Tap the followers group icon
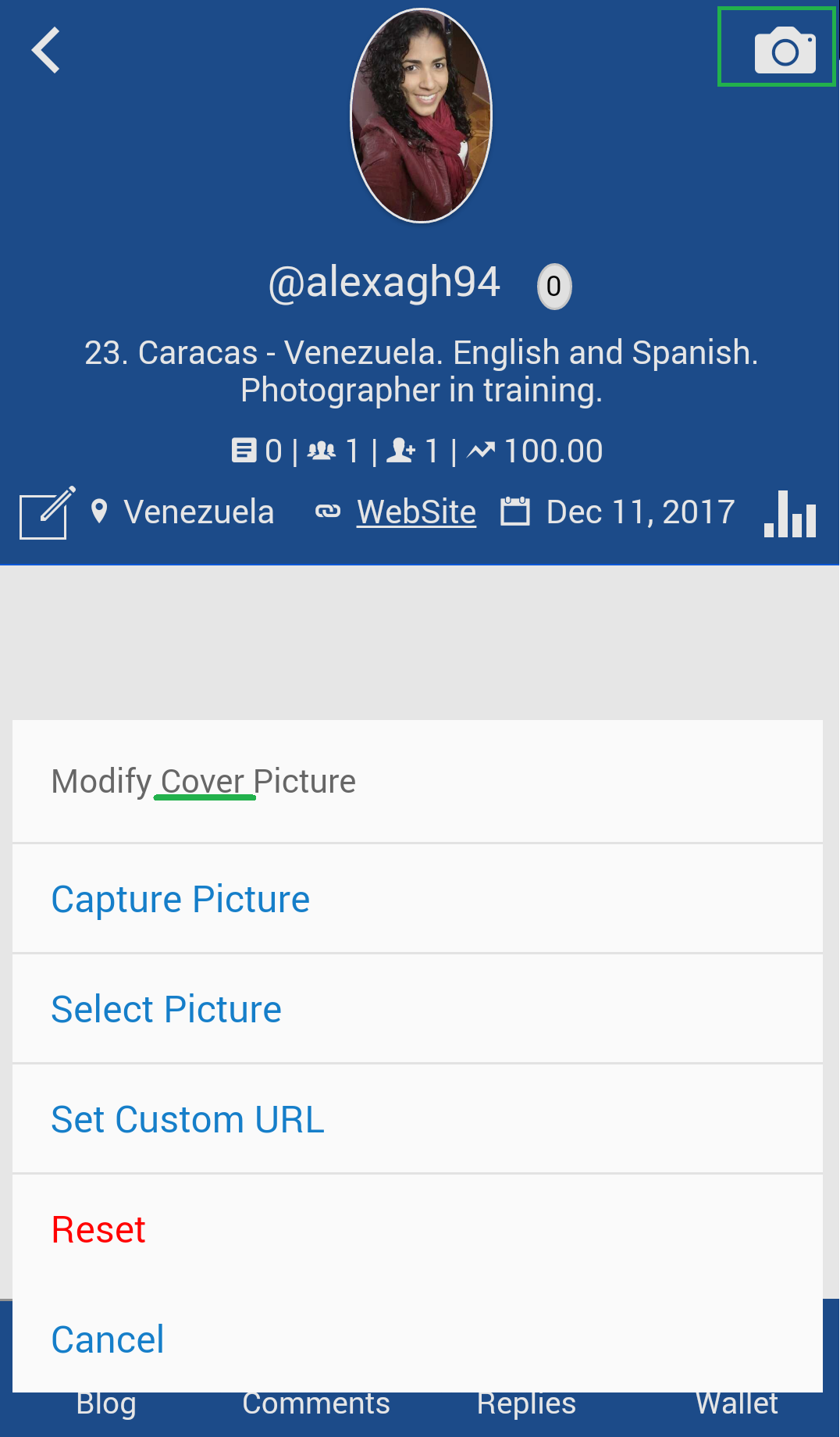The width and height of the screenshot is (840, 1437). [322, 451]
